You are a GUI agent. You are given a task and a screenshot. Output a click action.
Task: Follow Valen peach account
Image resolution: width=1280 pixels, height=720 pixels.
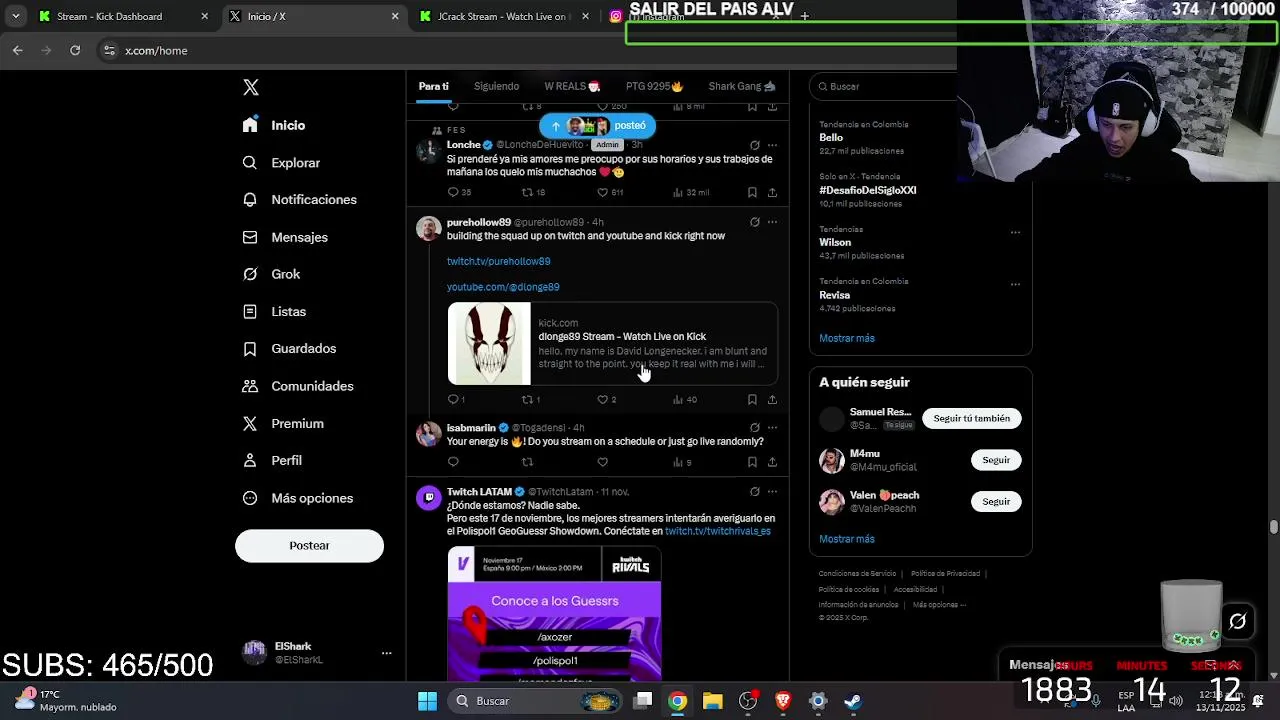click(996, 501)
